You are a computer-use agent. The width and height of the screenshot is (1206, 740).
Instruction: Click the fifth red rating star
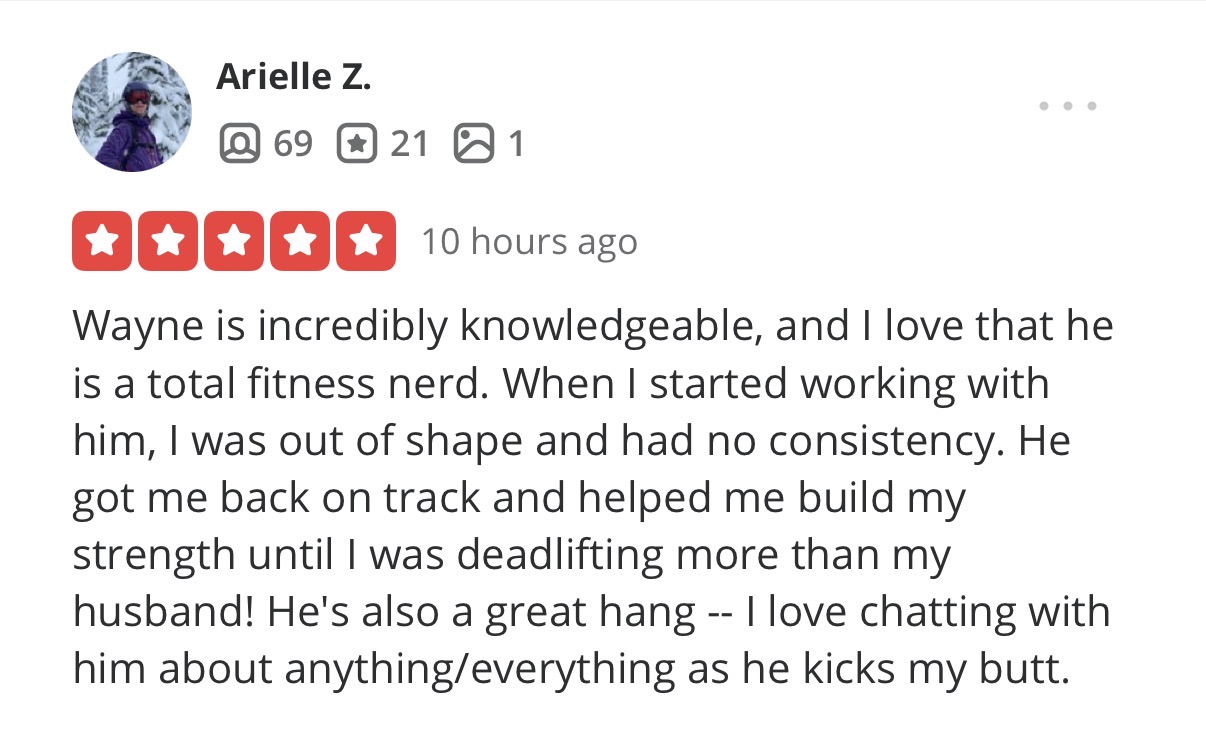[x=366, y=241]
